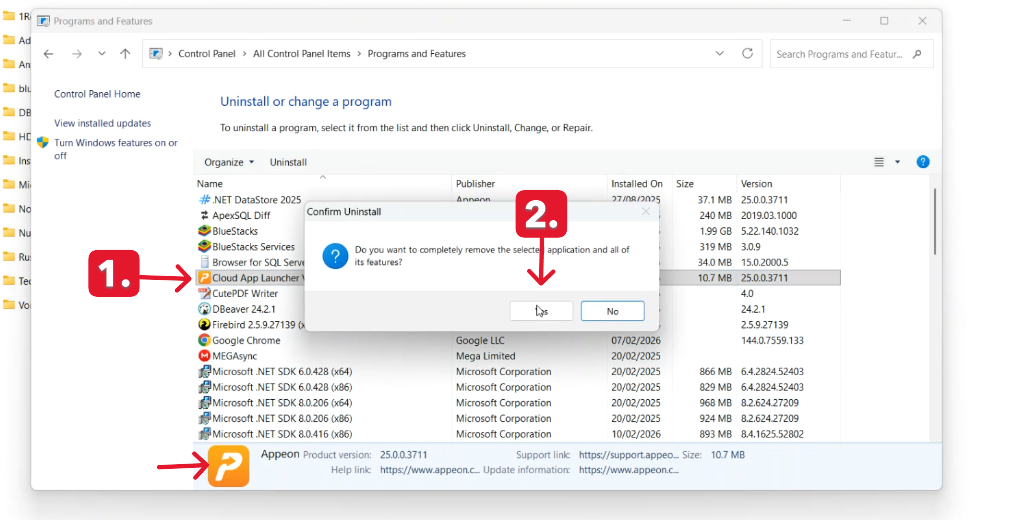The width and height of the screenshot is (1015, 520).
Task: Click Uninstall in the toolbar
Action: point(288,162)
